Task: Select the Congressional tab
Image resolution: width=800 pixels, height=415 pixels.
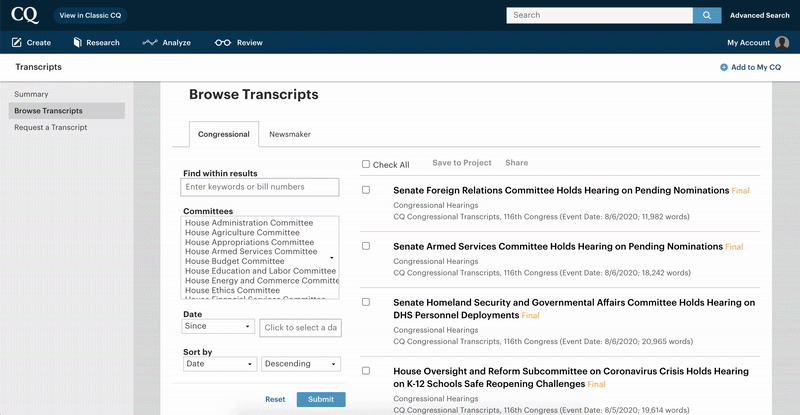Action: 223,134
